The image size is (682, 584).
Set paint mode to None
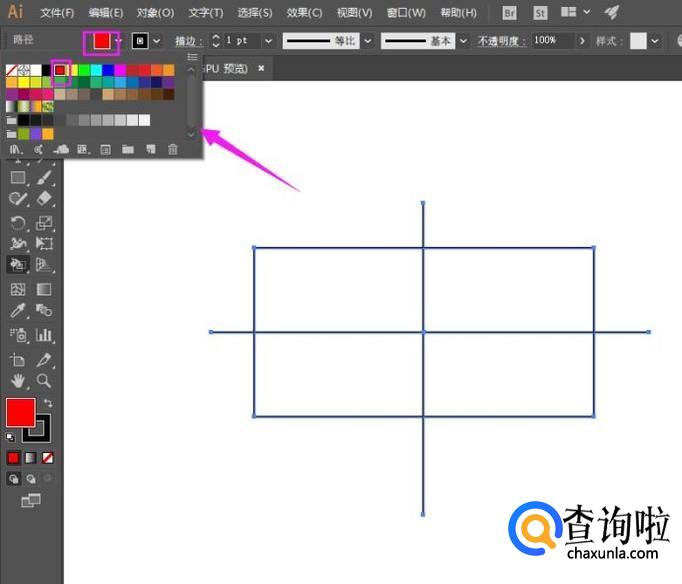(x=48, y=457)
